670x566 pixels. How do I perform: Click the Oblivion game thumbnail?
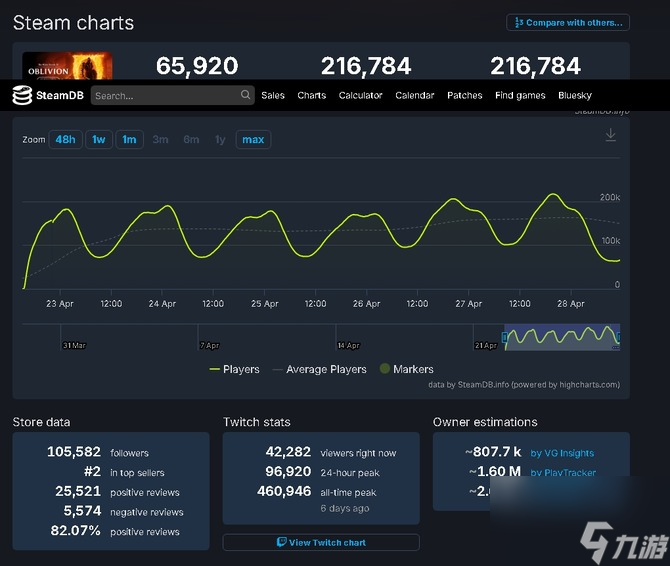point(67,66)
